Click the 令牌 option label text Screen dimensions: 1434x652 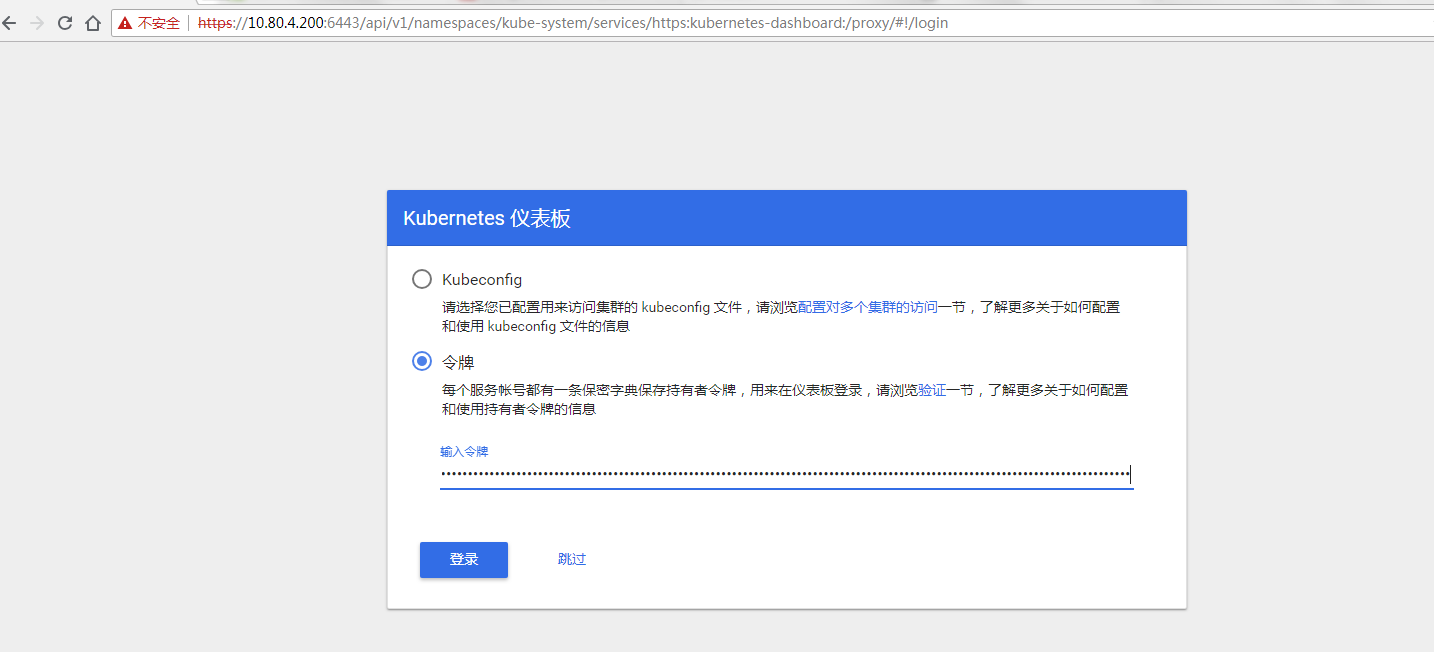click(458, 362)
